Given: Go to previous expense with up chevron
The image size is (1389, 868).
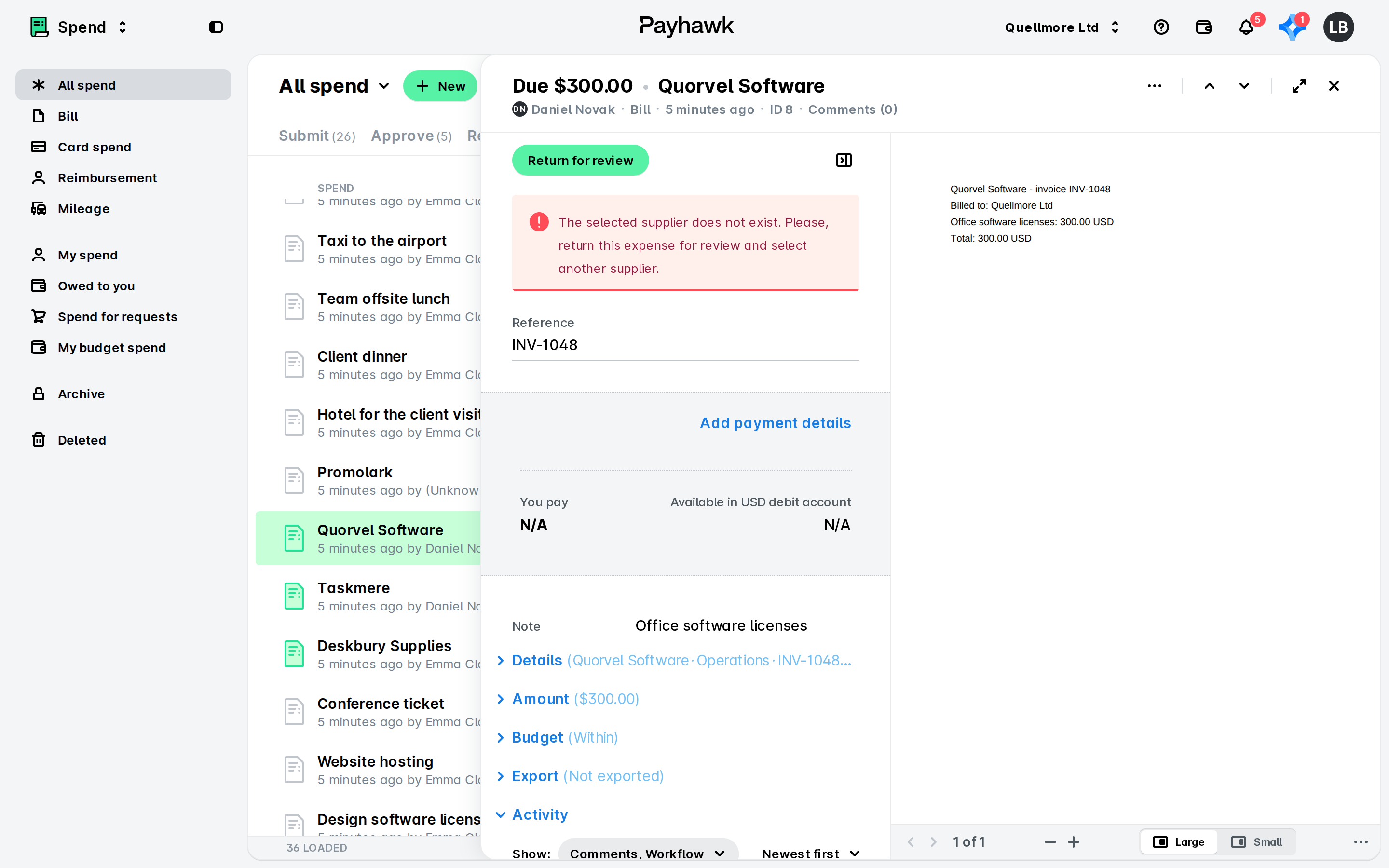Looking at the screenshot, I should pos(1210,86).
